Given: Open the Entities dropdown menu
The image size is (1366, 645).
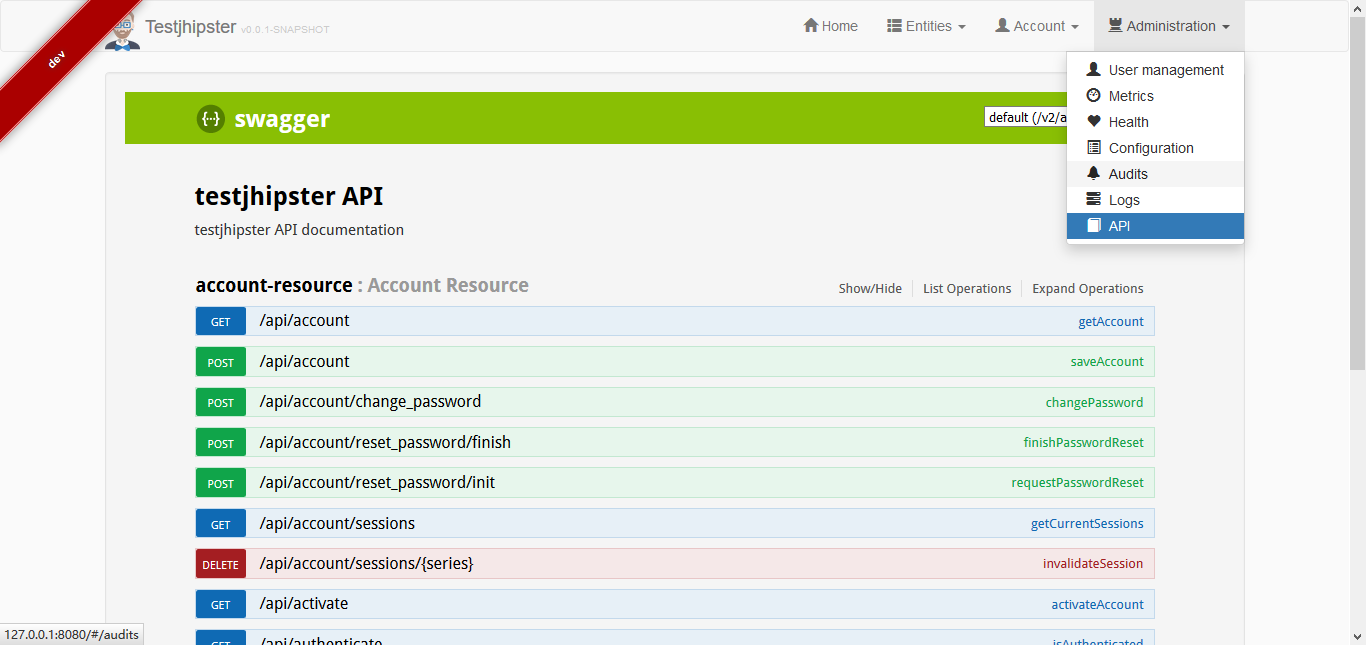Looking at the screenshot, I should pyautogui.click(x=926, y=26).
